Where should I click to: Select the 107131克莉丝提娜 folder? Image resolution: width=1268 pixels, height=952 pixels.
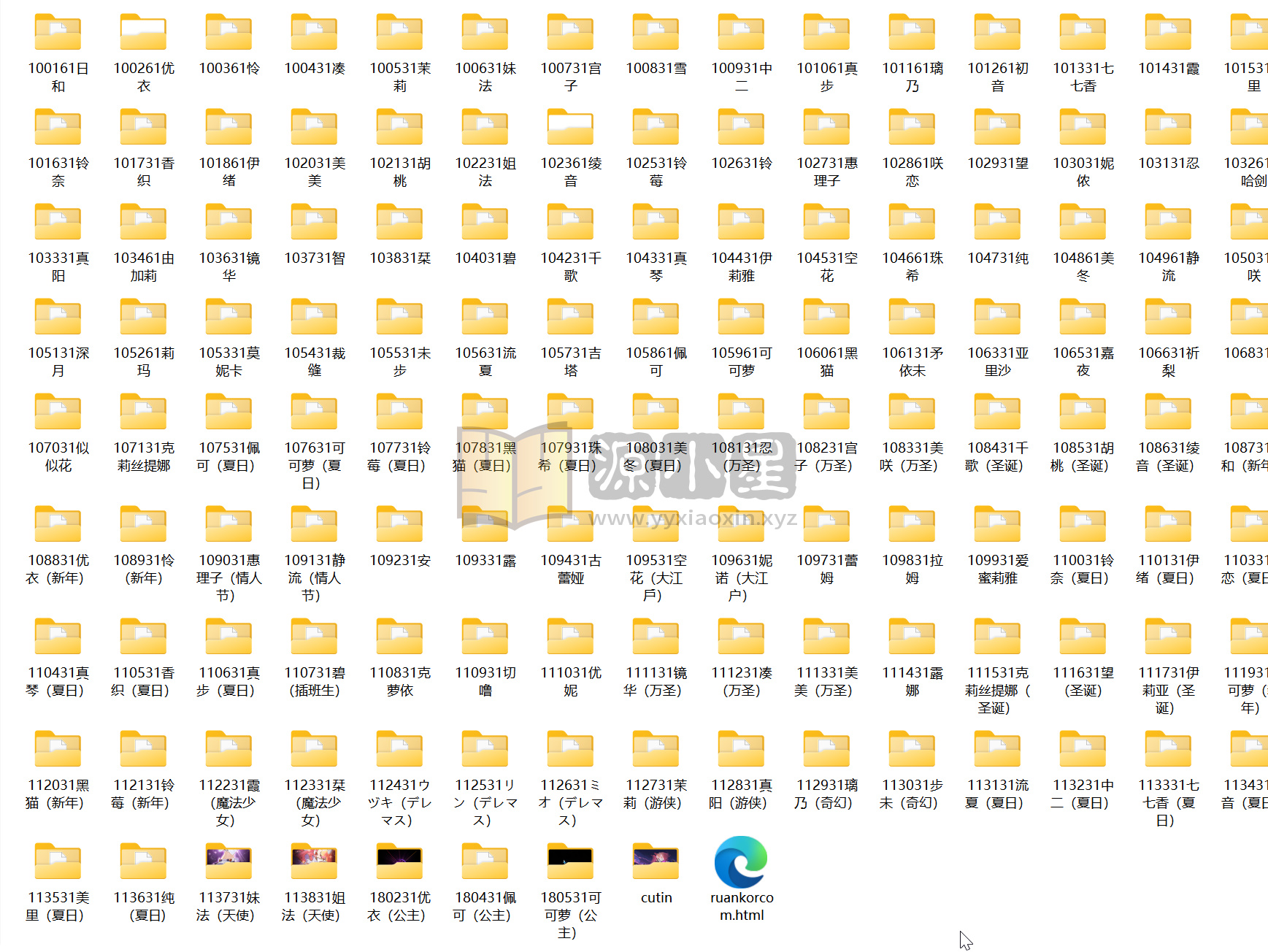[x=143, y=413]
